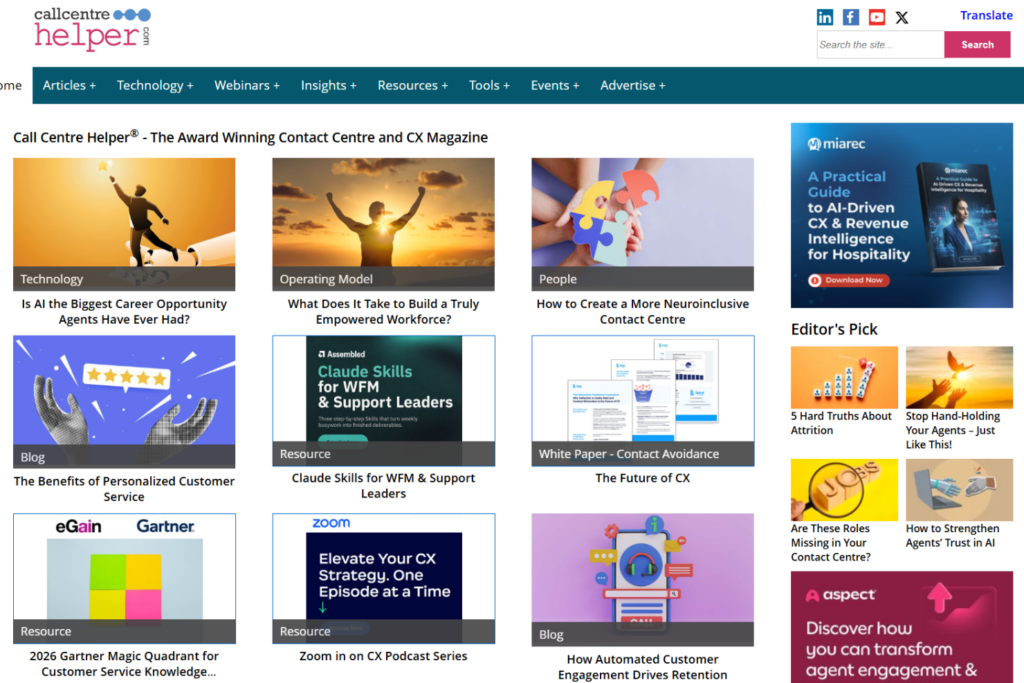Open '5 Hard Truths About Attrition' link
The width and height of the screenshot is (1024, 683).
click(x=841, y=423)
